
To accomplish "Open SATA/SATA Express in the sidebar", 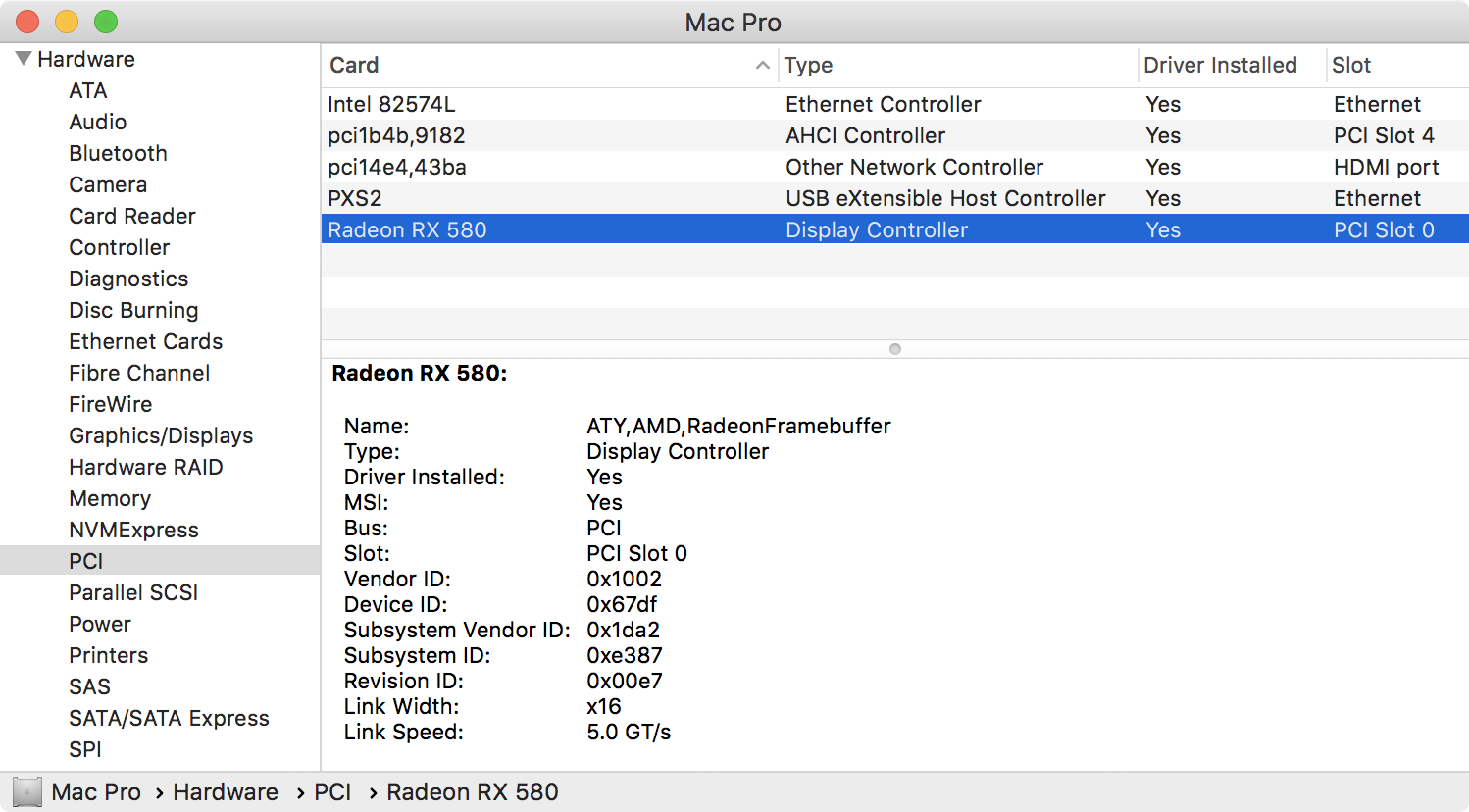I will coord(169,718).
